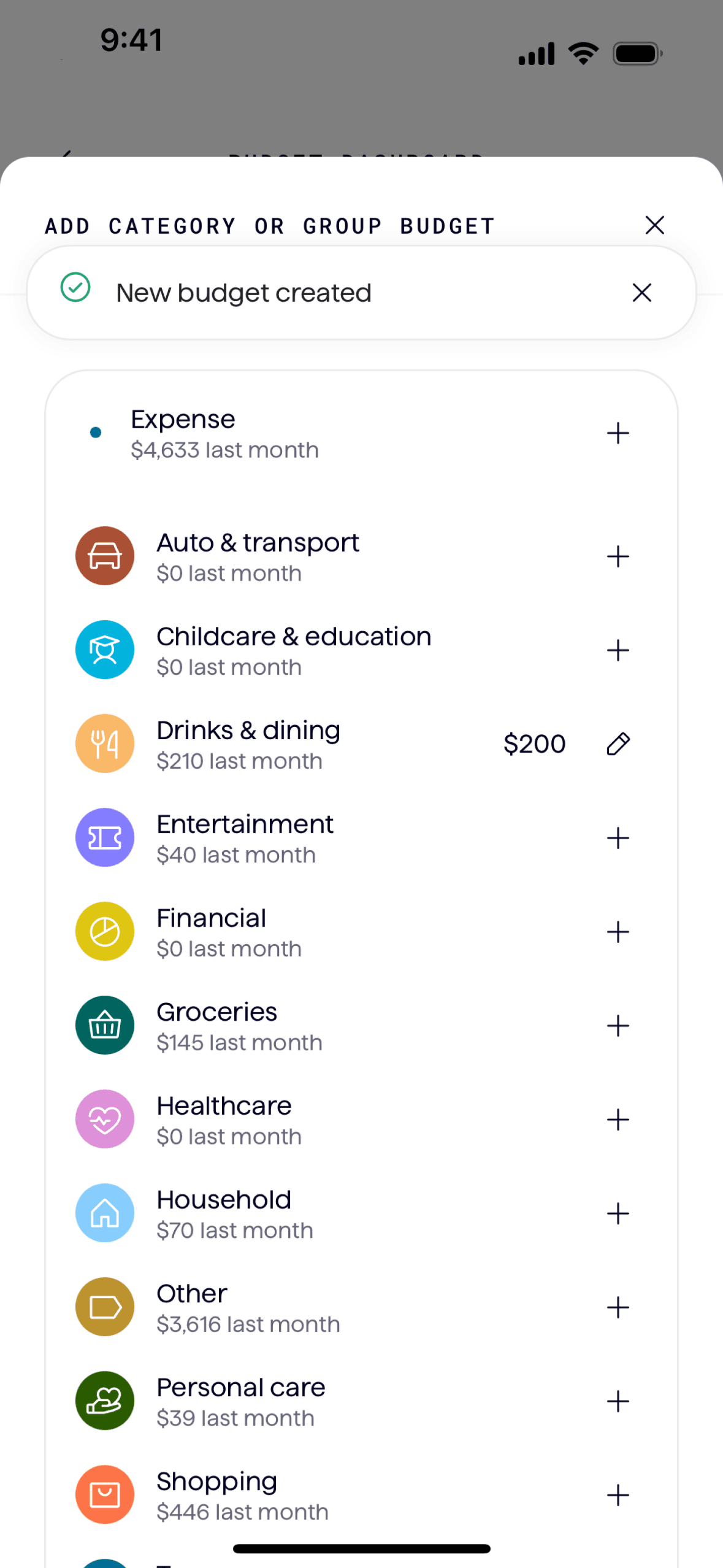Add a budget for Entertainment
This screenshot has height=1568, width=723.
tap(618, 838)
